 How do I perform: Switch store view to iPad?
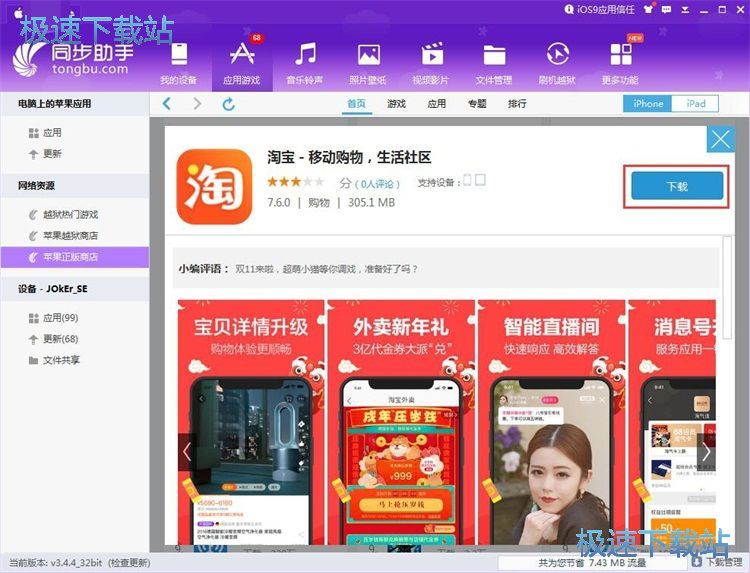[696, 103]
